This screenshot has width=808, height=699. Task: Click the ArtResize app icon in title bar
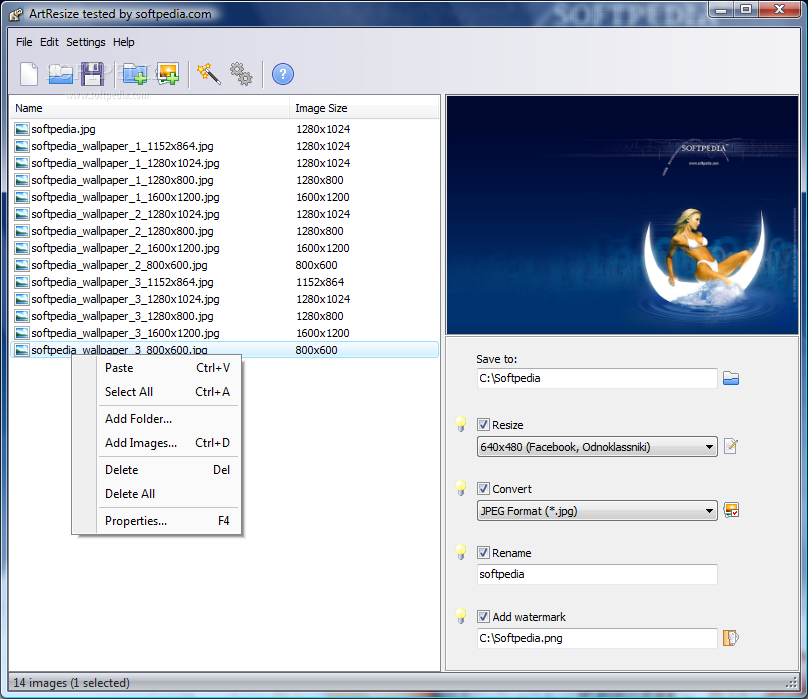[16, 14]
